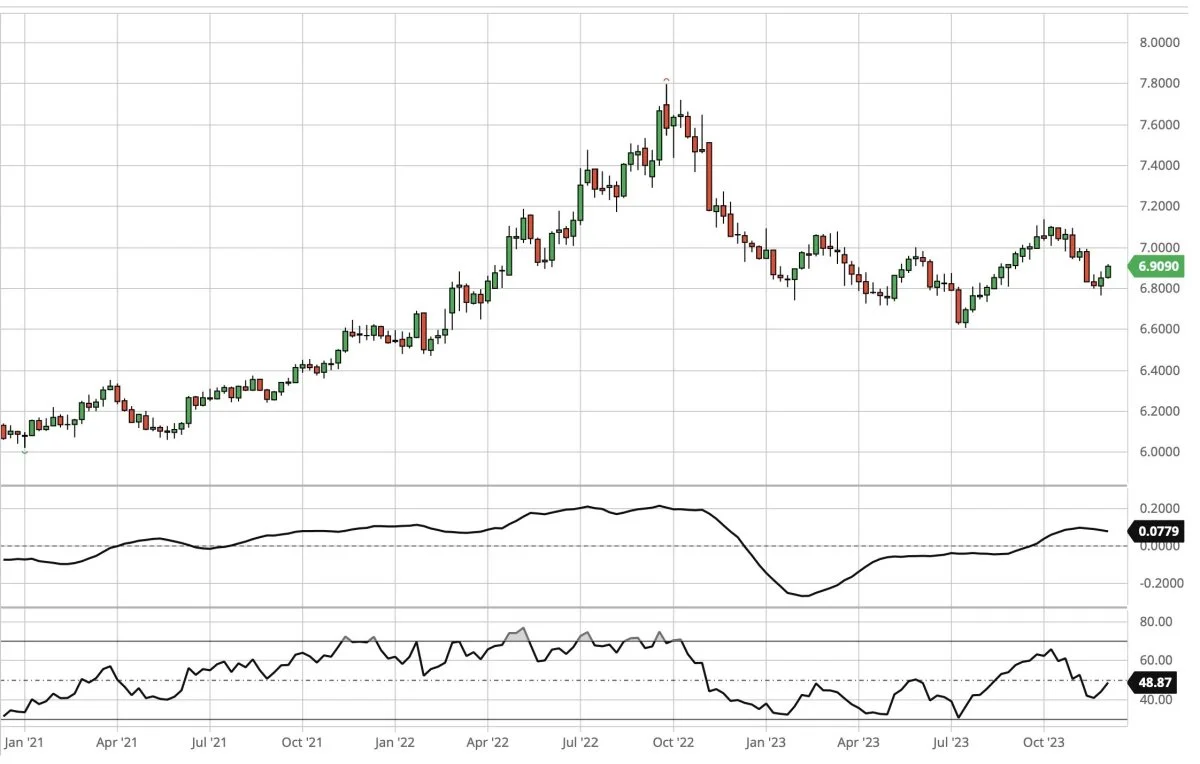Image resolution: width=1200 pixels, height=764 pixels.
Task: Click the black 0.0779 indicator value tag
Action: point(1156,532)
